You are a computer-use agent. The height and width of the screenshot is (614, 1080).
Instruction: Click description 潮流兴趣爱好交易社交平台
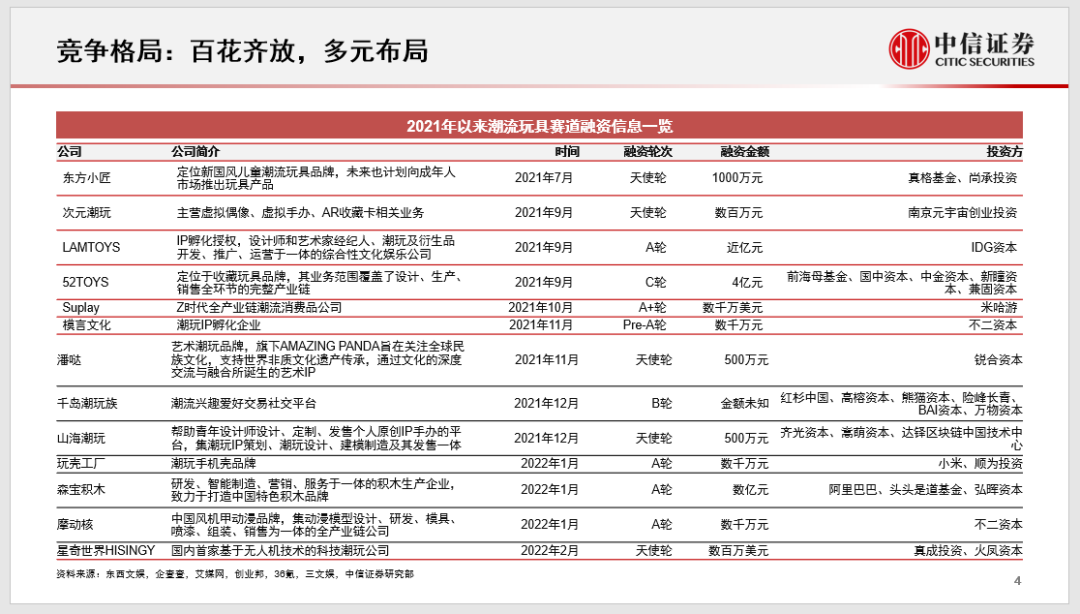coord(244,403)
